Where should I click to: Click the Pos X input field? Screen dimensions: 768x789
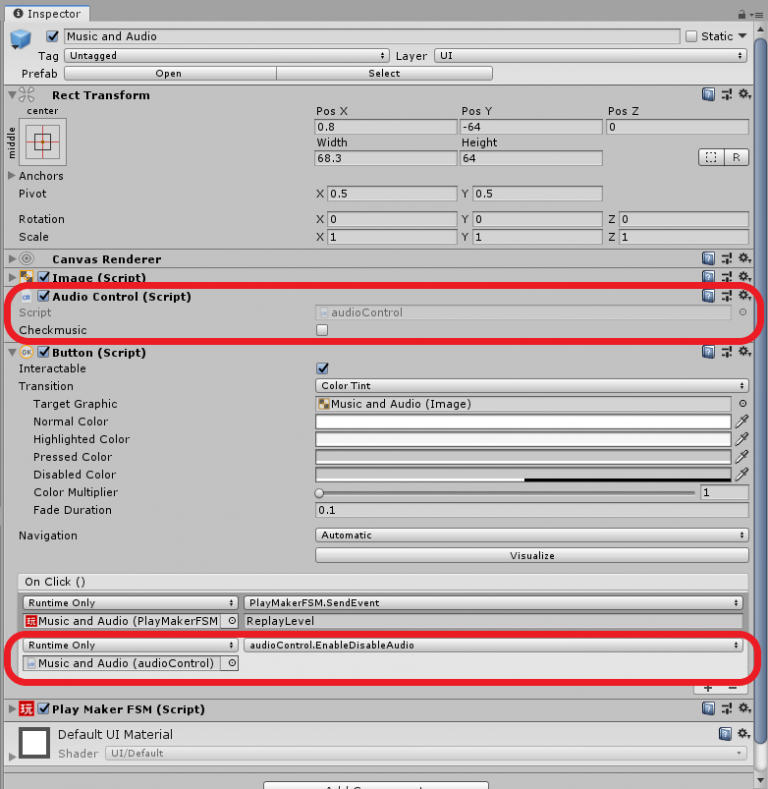[x=384, y=127]
